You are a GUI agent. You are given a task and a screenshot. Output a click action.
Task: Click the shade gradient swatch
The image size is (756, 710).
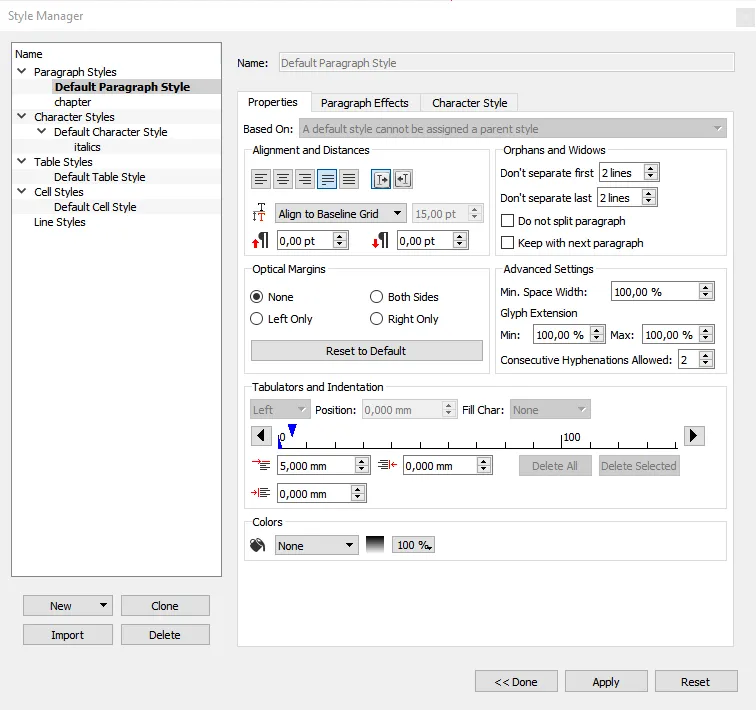375,545
